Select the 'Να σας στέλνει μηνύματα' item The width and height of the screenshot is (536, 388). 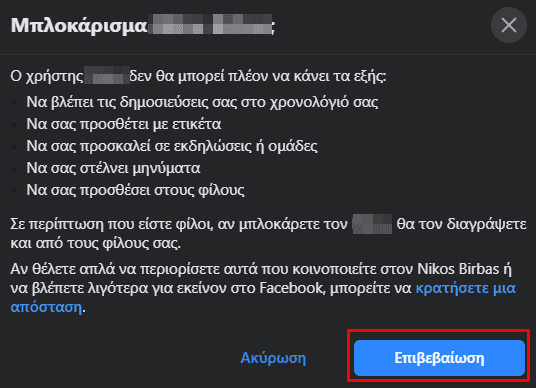[x=113, y=168]
